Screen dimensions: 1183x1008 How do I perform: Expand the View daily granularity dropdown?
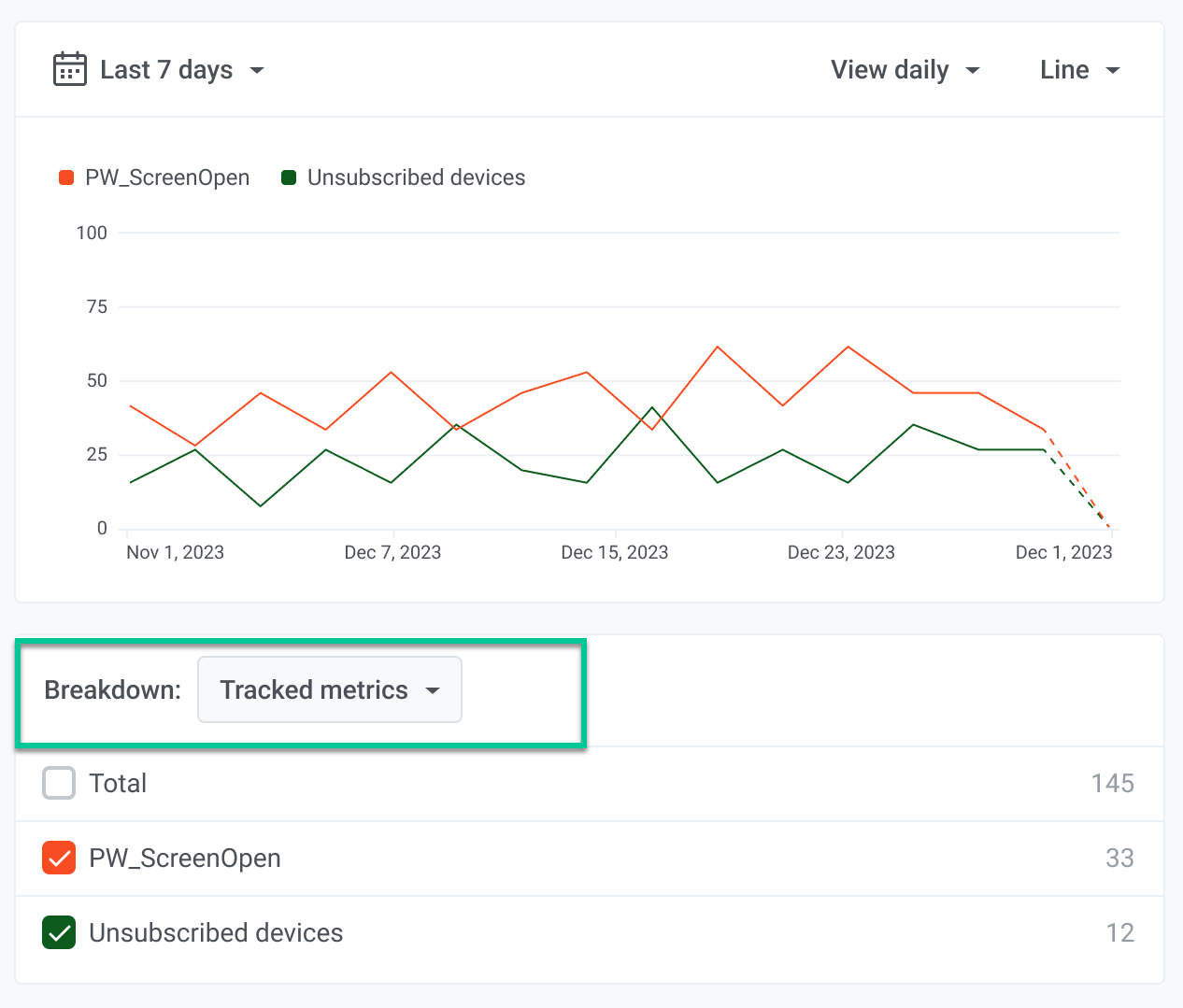click(904, 70)
